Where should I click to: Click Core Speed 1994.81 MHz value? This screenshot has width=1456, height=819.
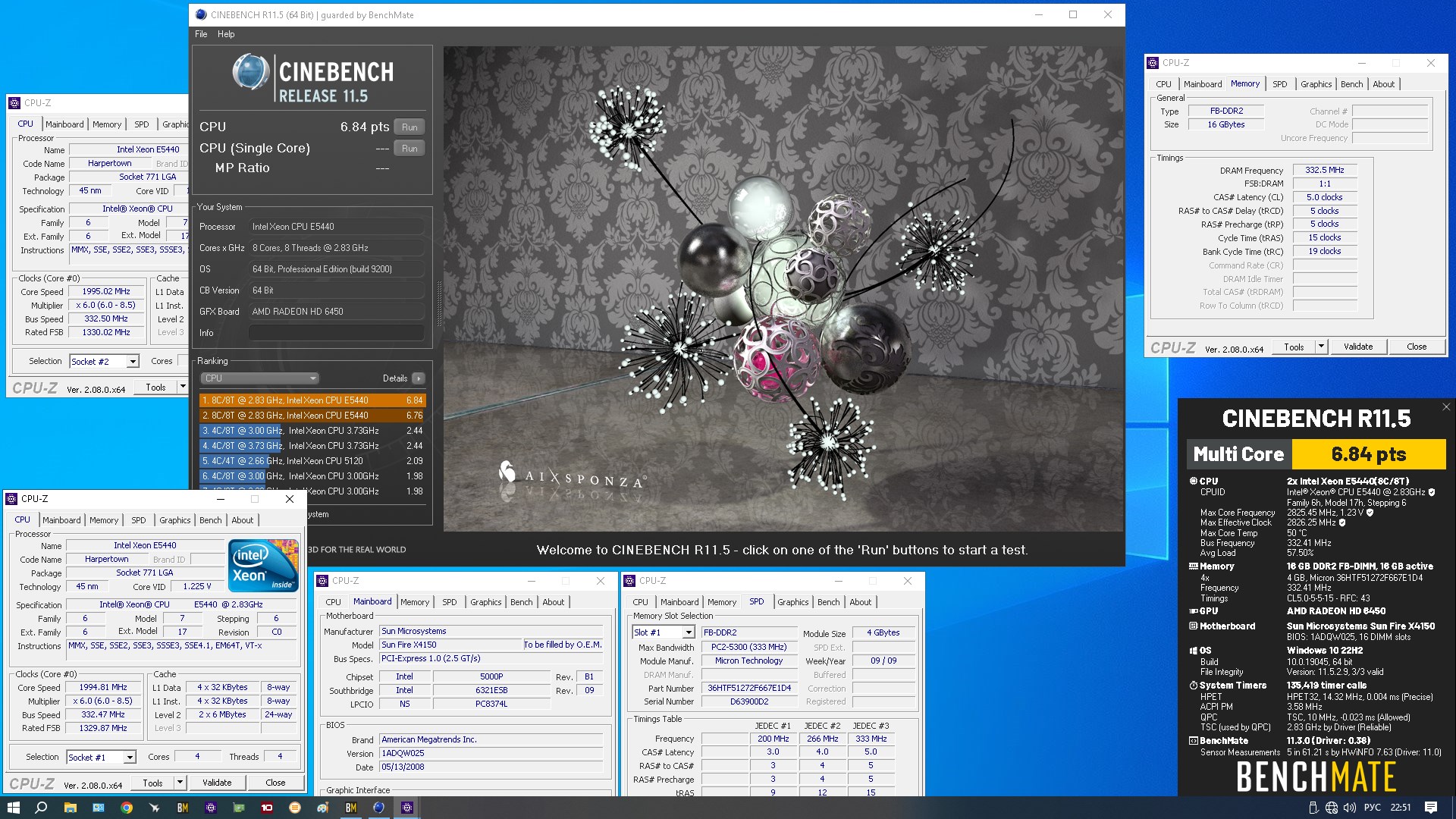click(x=103, y=688)
